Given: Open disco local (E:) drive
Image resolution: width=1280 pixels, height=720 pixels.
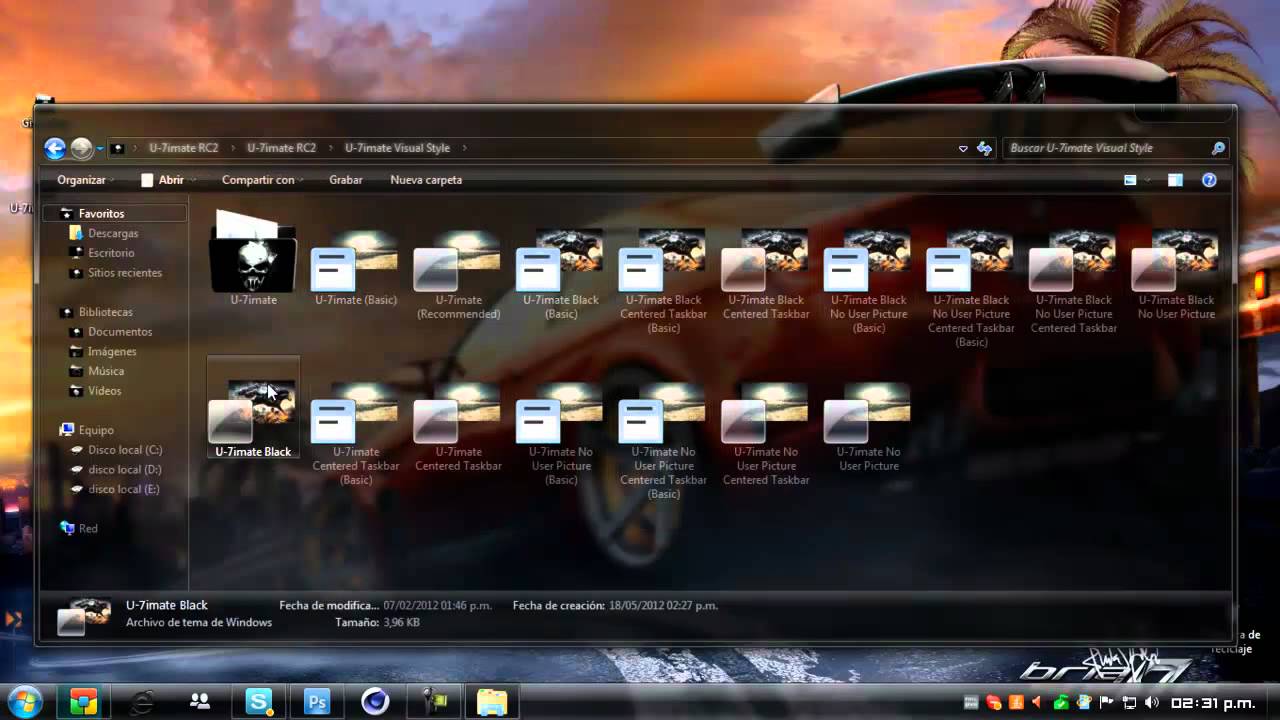Looking at the screenshot, I should tap(123, 489).
